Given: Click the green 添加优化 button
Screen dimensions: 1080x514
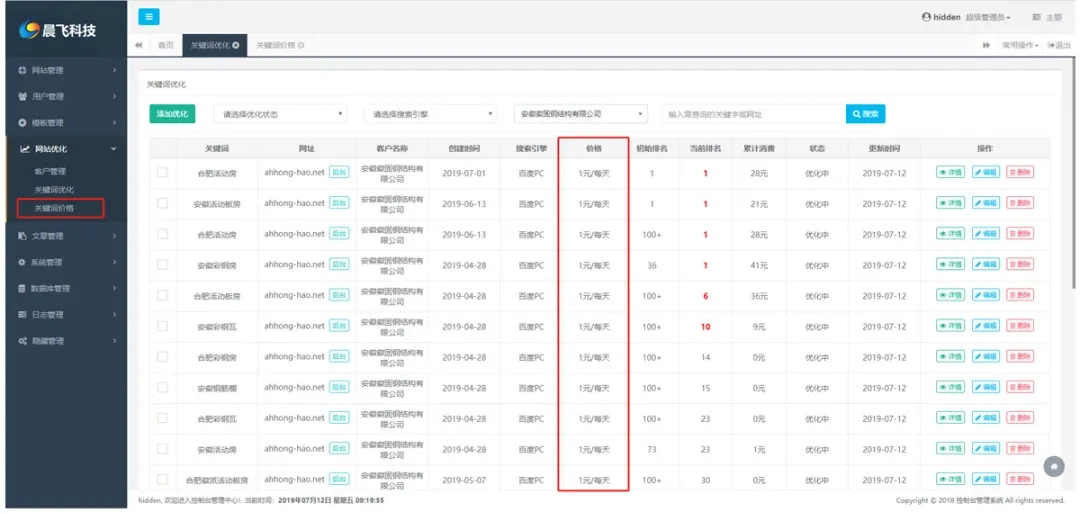Looking at the screenshot, I should point(172,114).
